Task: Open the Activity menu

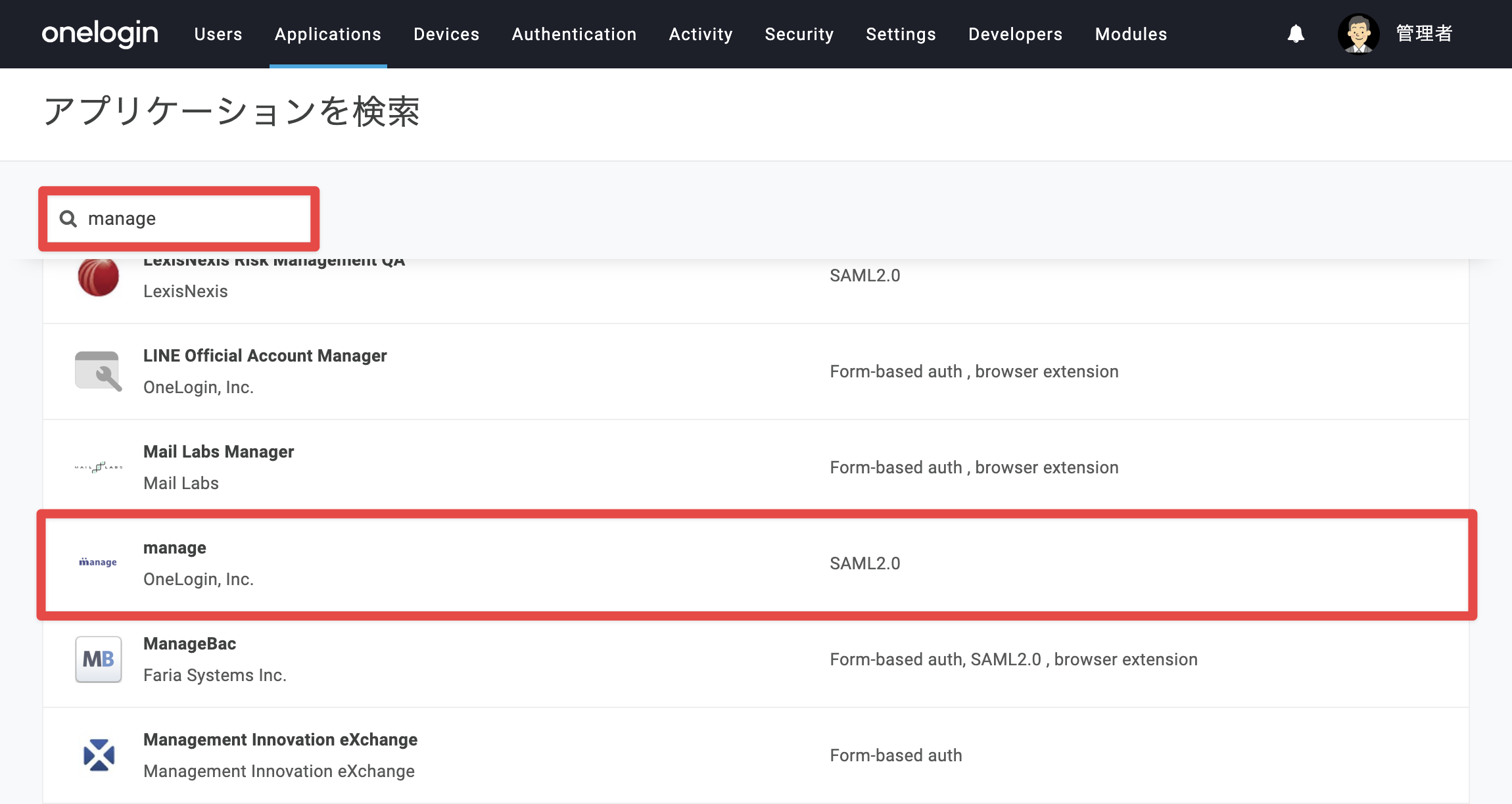Action: pos(701,34)
